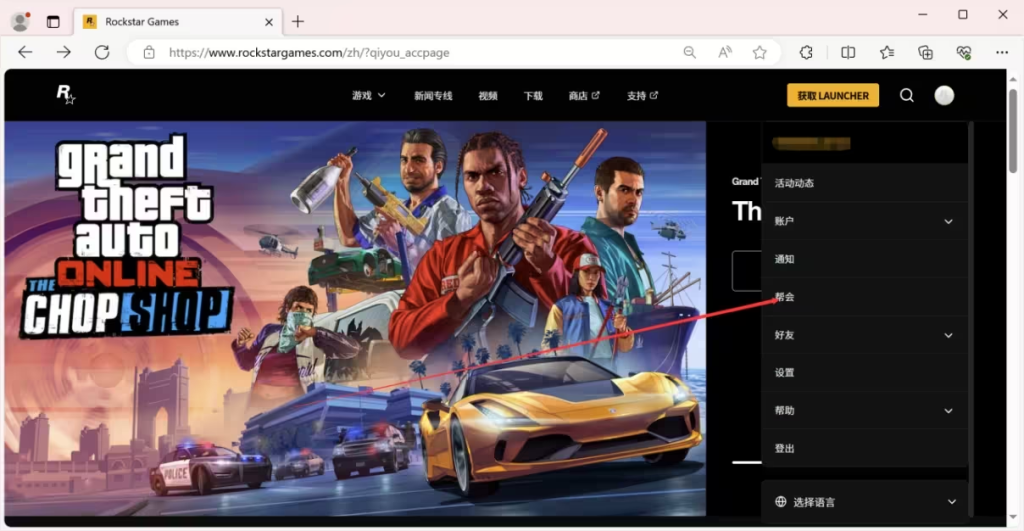Open a new tab
Screen dimensions: 1024x531
[x=298, y=22]
